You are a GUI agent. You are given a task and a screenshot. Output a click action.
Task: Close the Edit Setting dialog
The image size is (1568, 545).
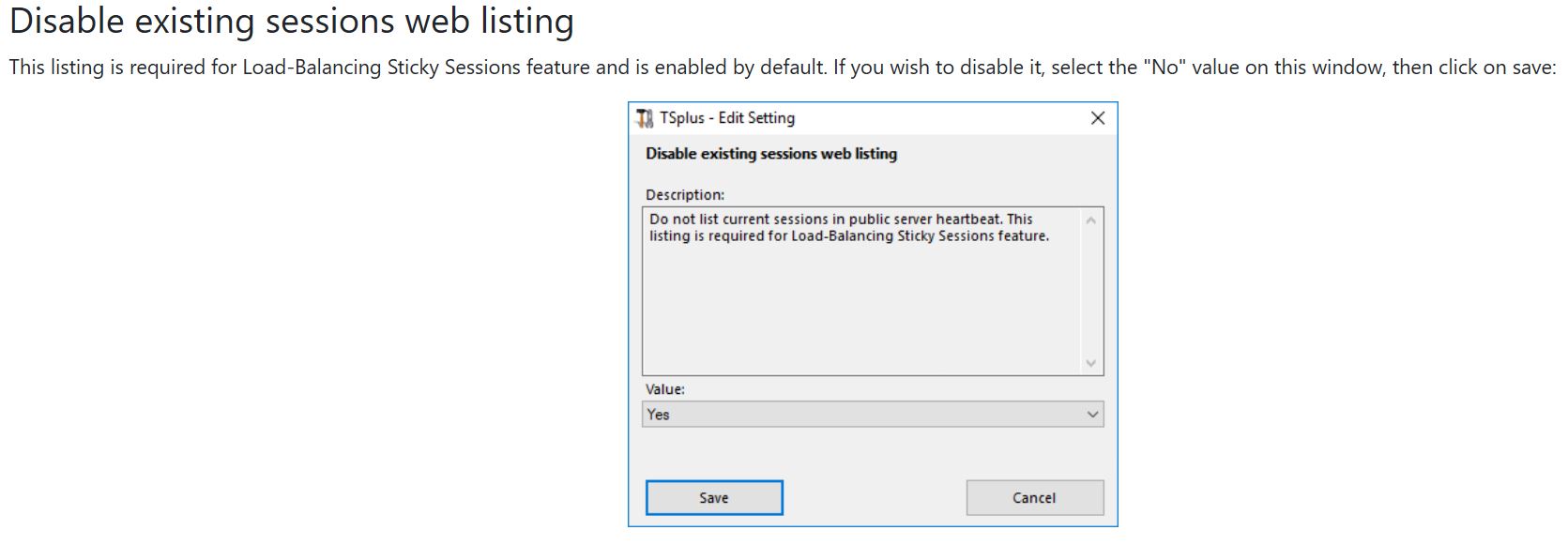pos(1097,118)
